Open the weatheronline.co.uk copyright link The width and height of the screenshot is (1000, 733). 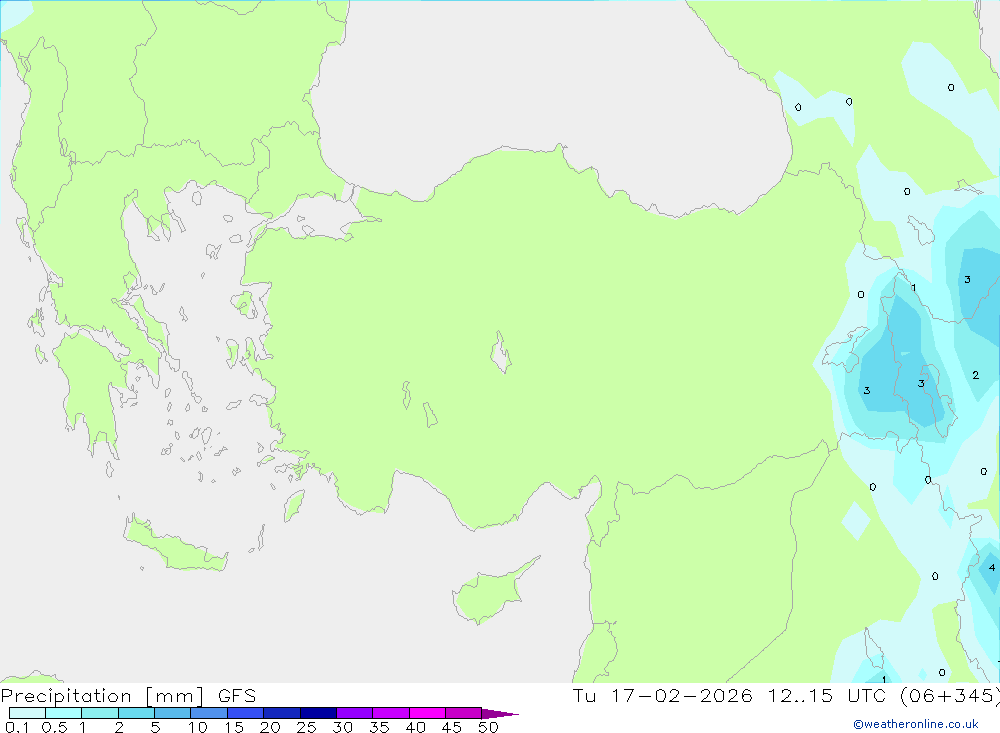[x=916, y=724]
